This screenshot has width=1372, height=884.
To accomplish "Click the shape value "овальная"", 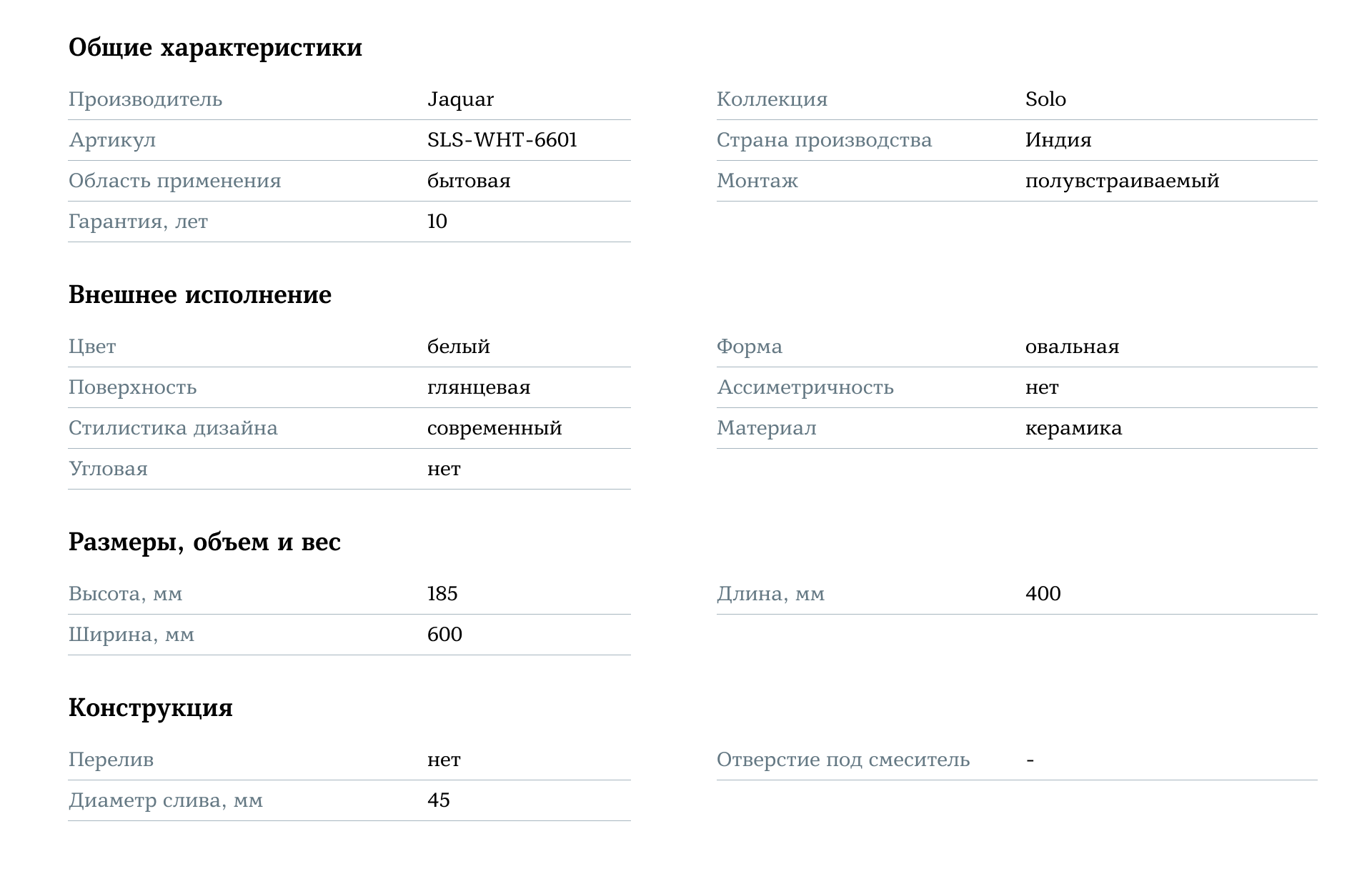I will [1071, 347].
